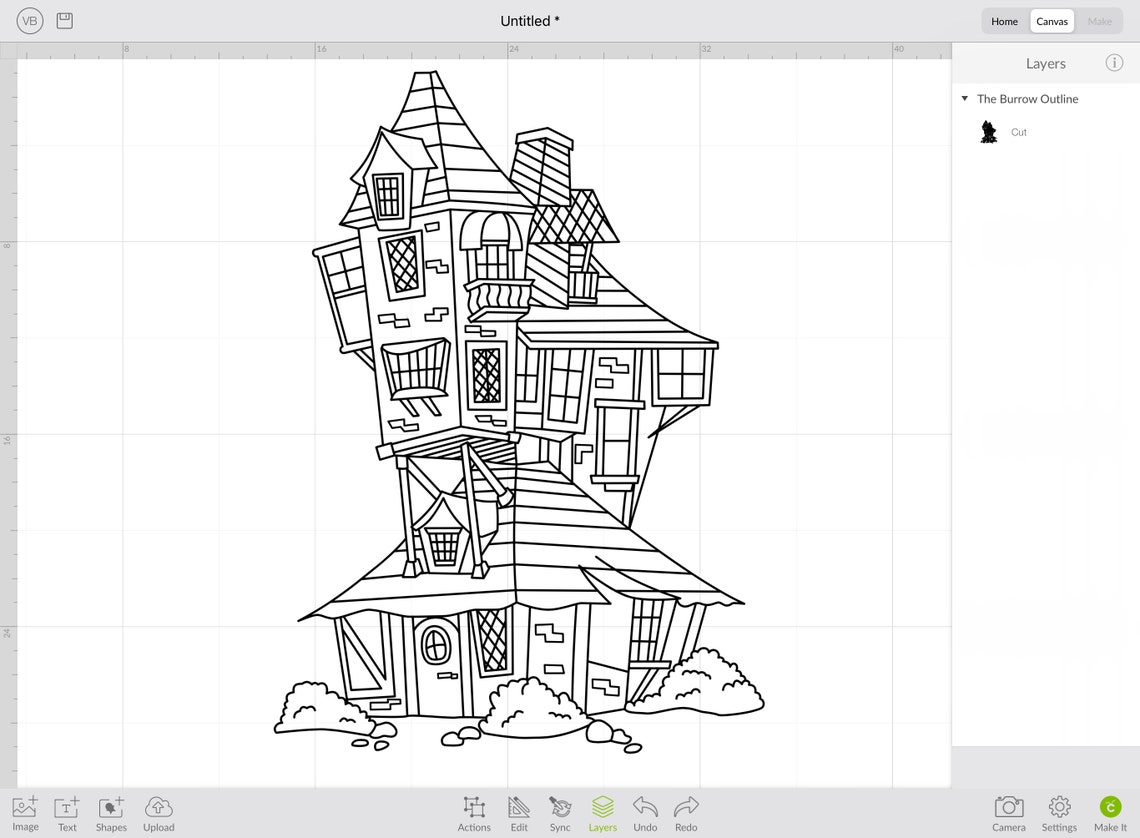The image size is (1140, 838).
Task: Open the VB account profile
Action: point(29,20)
